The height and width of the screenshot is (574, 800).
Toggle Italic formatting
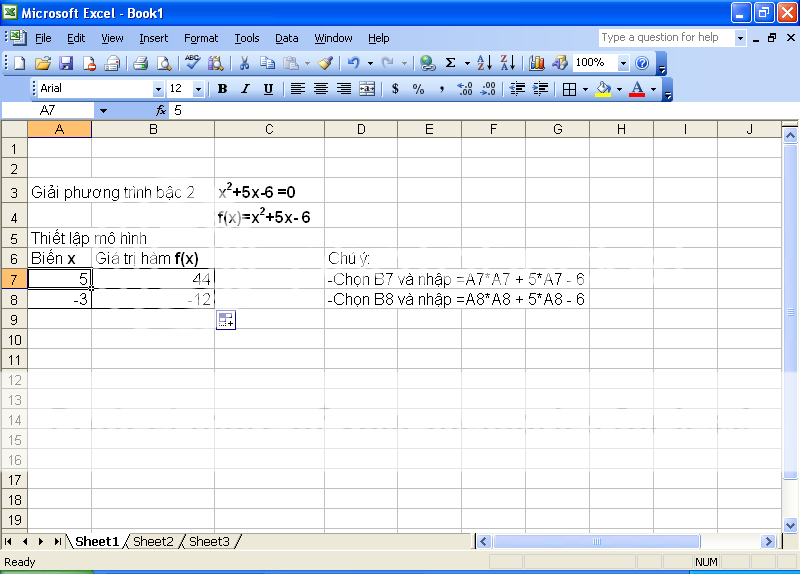click(x=245, y=89)
